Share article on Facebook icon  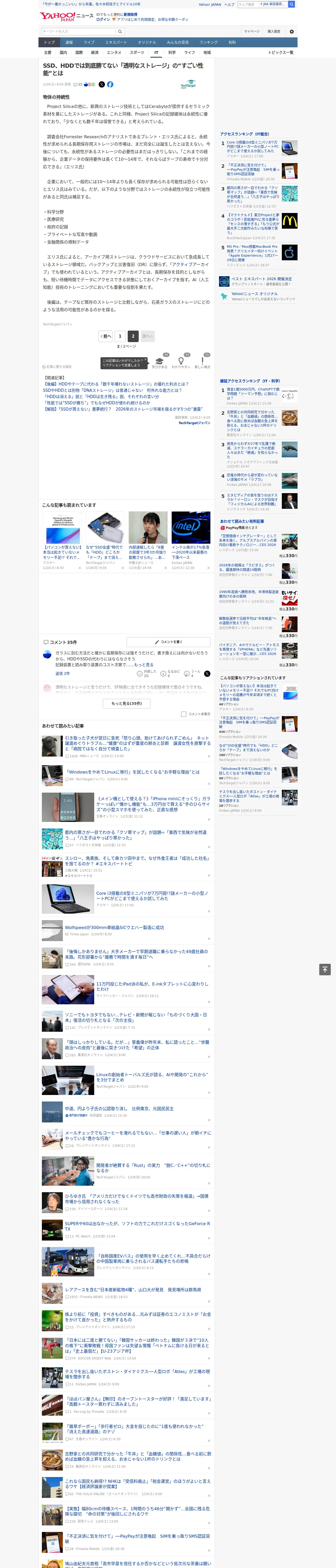pos(110,85)
